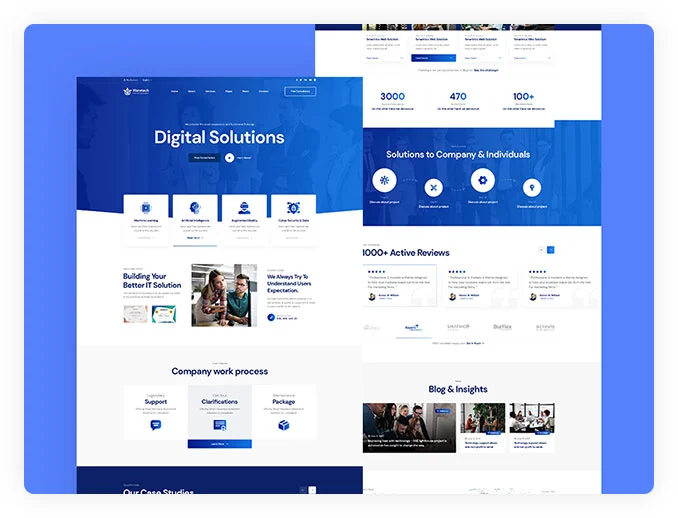This screenshot has height=518, width=678.
Task: Select the 'Blog & Insights' heading
Action: (458, 389)
